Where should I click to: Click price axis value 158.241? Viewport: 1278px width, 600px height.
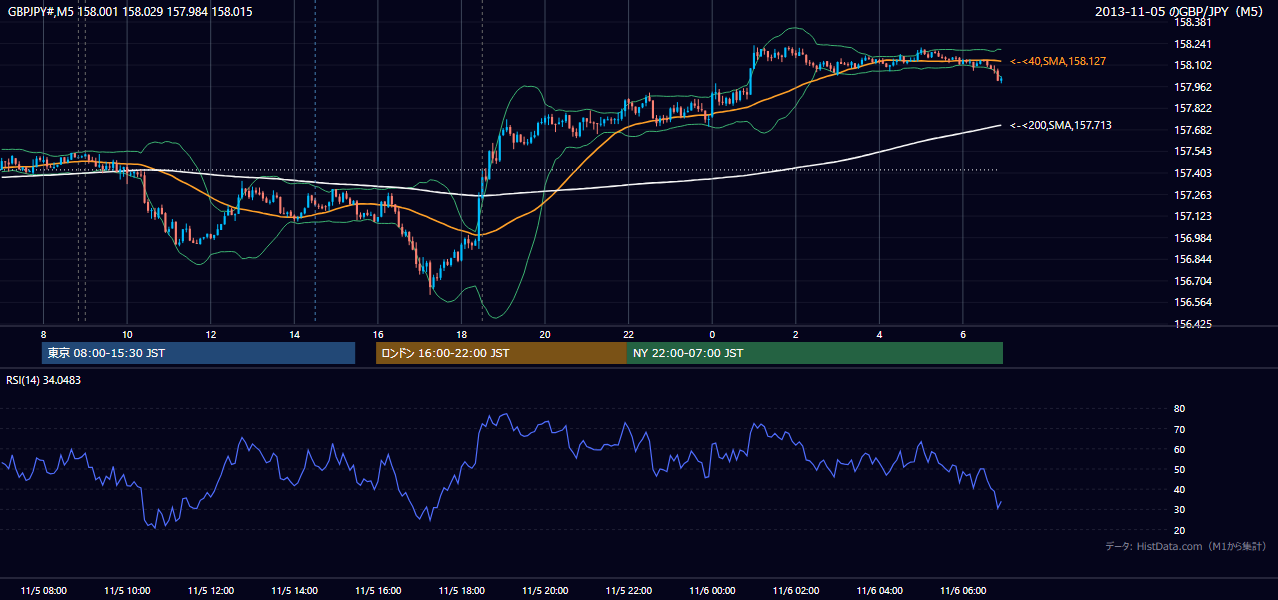click(1193, 44)
